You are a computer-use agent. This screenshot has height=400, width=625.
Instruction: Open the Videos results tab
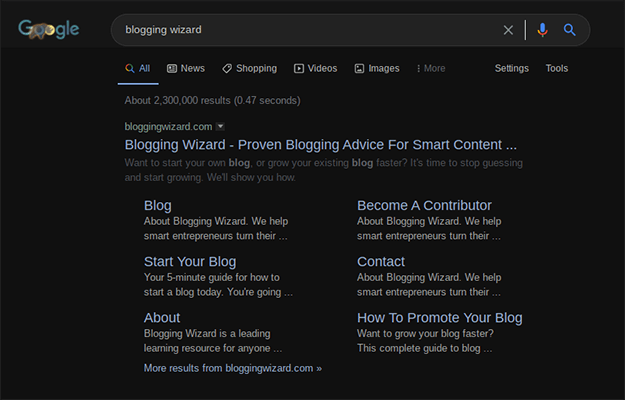click(x=315, y=68)
